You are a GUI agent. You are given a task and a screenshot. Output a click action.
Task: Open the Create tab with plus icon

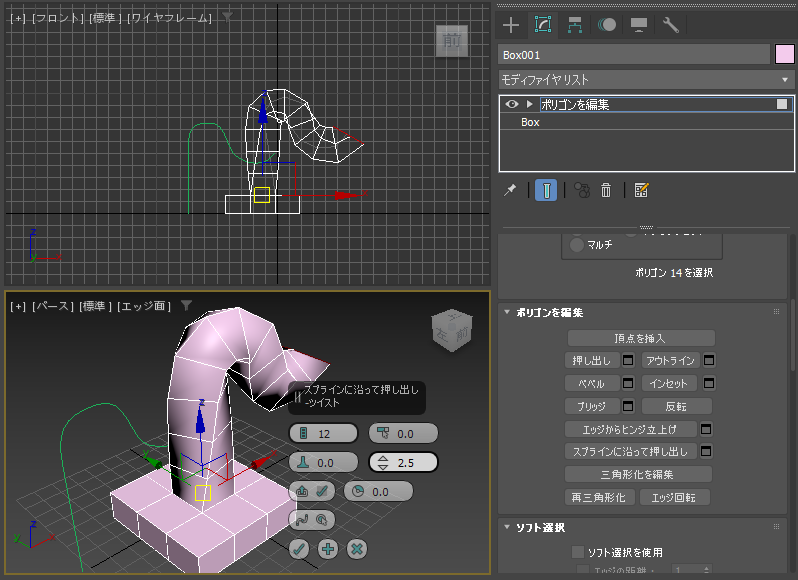(x=510, y=25)
